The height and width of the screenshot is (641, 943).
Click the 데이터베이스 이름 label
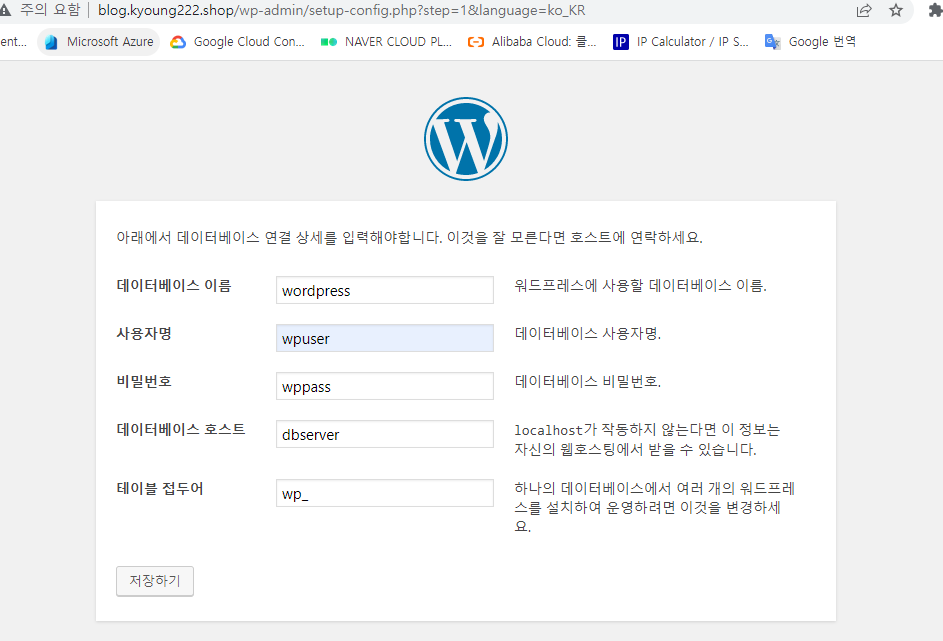(x=174, y=286)
